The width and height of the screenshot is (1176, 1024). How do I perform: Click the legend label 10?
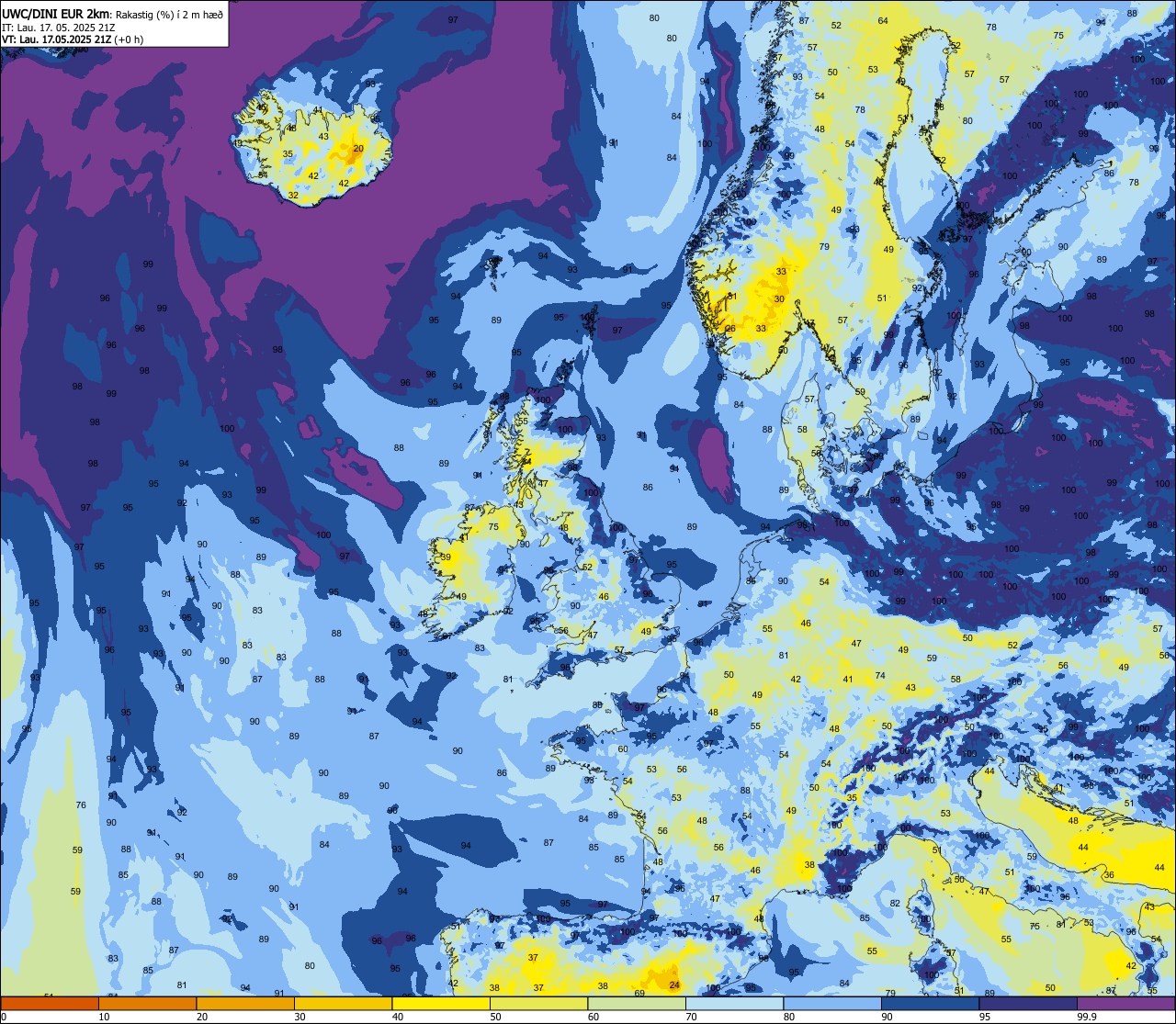point(104,1017)
